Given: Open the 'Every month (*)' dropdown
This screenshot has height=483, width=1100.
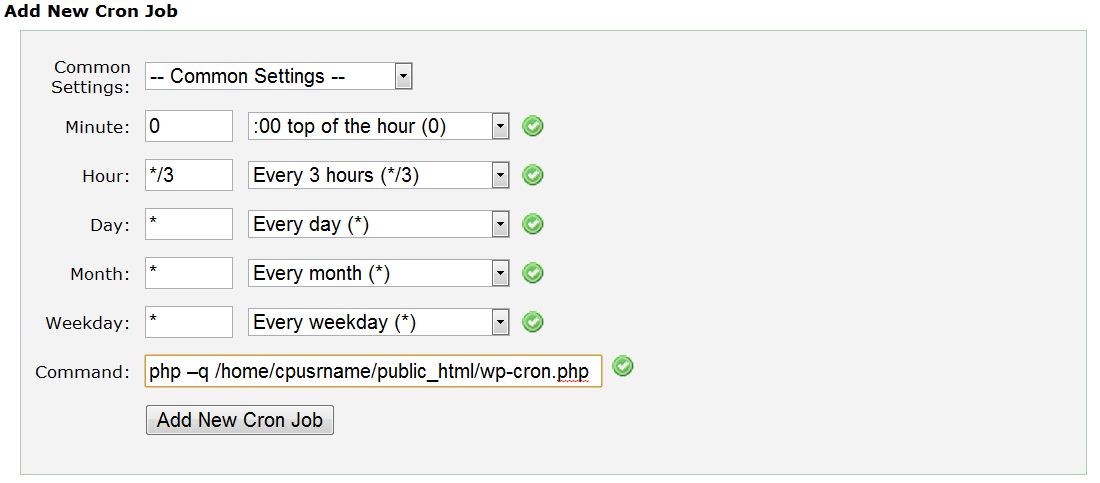Looking at the screenshot, I should coord(379,273).
